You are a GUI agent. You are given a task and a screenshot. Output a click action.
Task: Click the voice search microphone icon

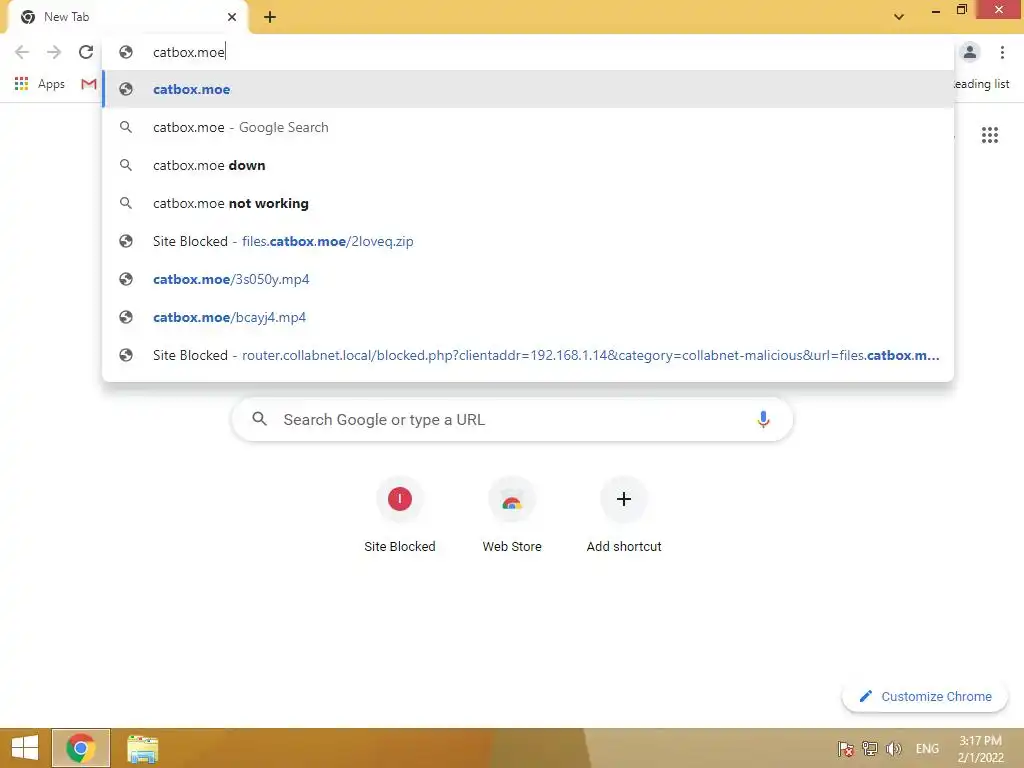pos(763,419)
